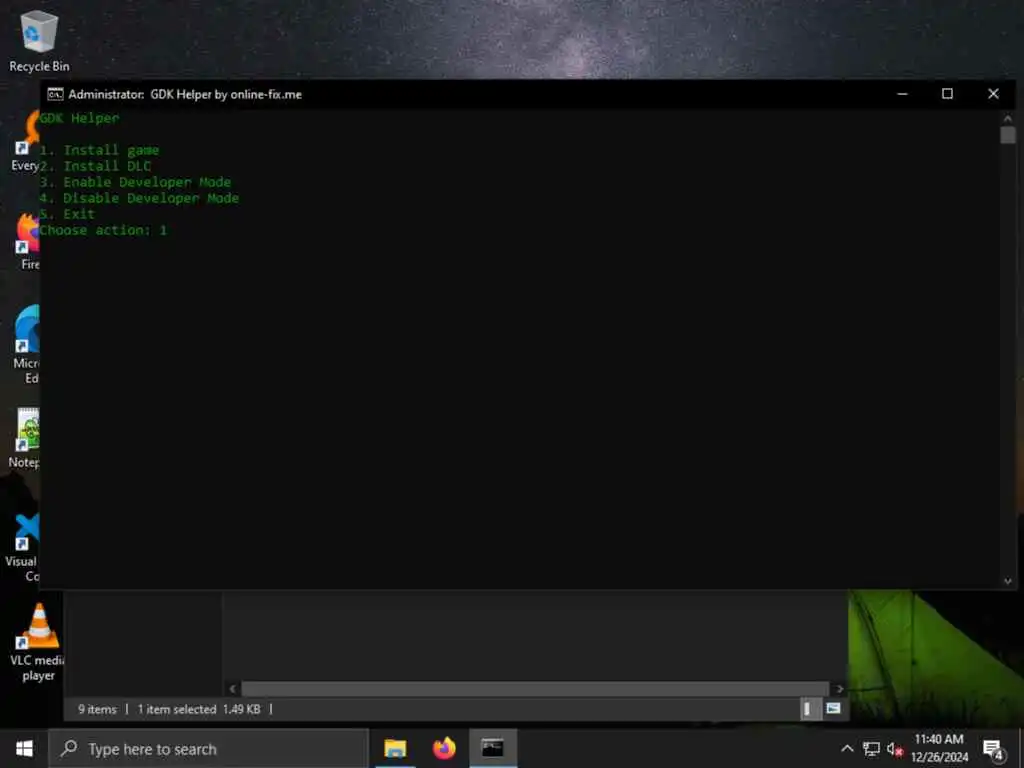
Task: Open Firefox from the taskbar
Action: (444, 748)
